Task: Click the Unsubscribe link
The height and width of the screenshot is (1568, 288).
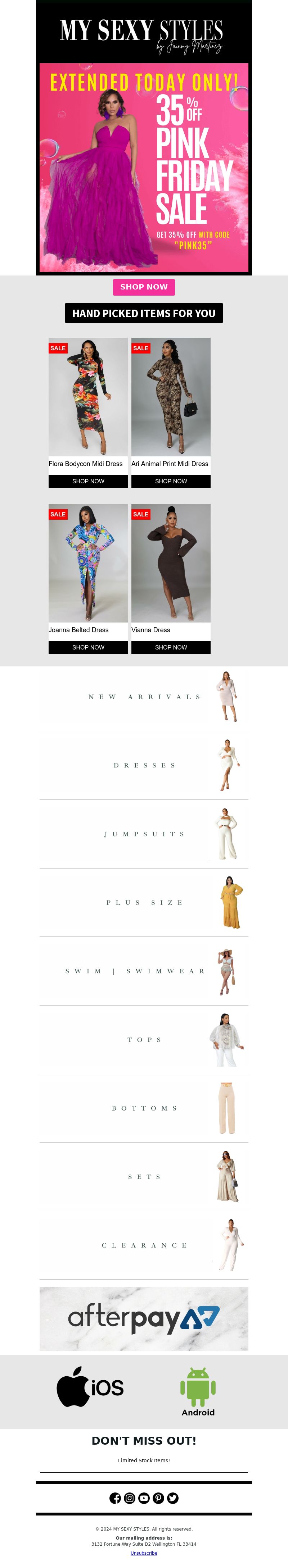Action: coord(144,1553)
